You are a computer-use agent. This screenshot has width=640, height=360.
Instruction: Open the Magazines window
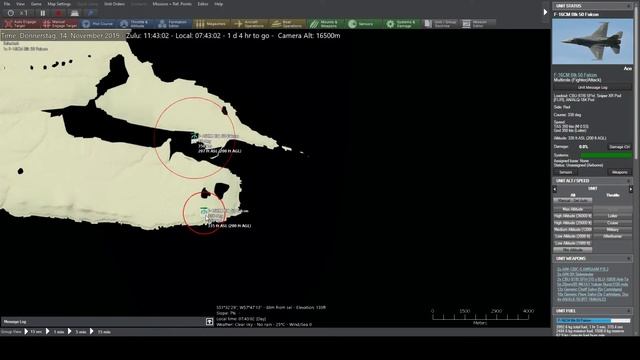(x=211, y=24)
